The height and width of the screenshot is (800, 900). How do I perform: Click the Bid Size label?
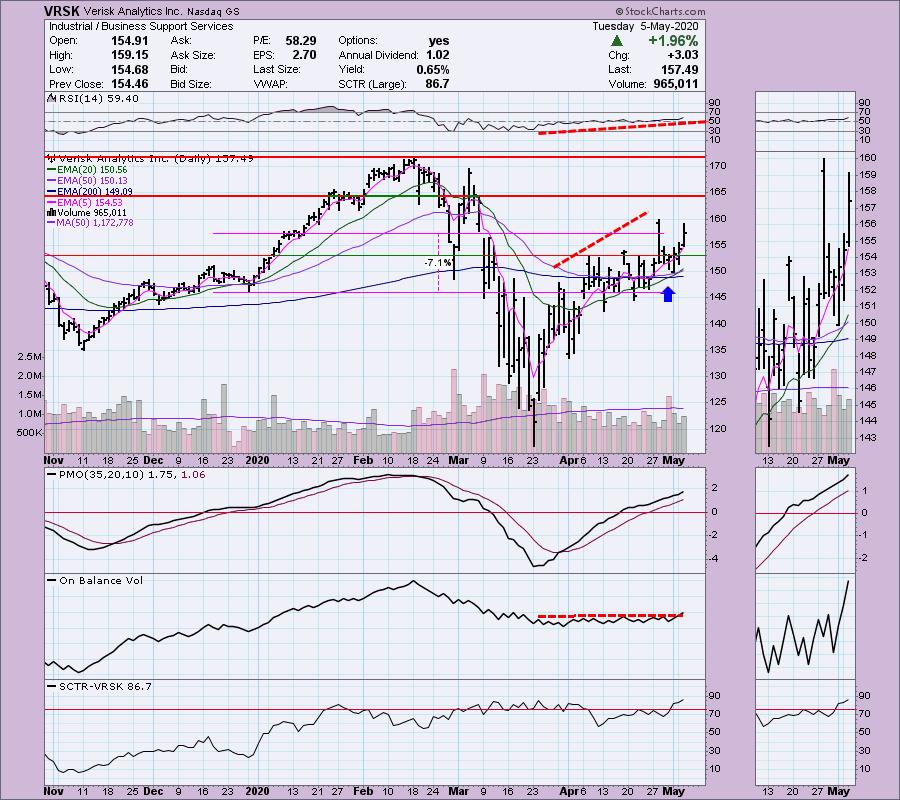[x=191, y=84]
